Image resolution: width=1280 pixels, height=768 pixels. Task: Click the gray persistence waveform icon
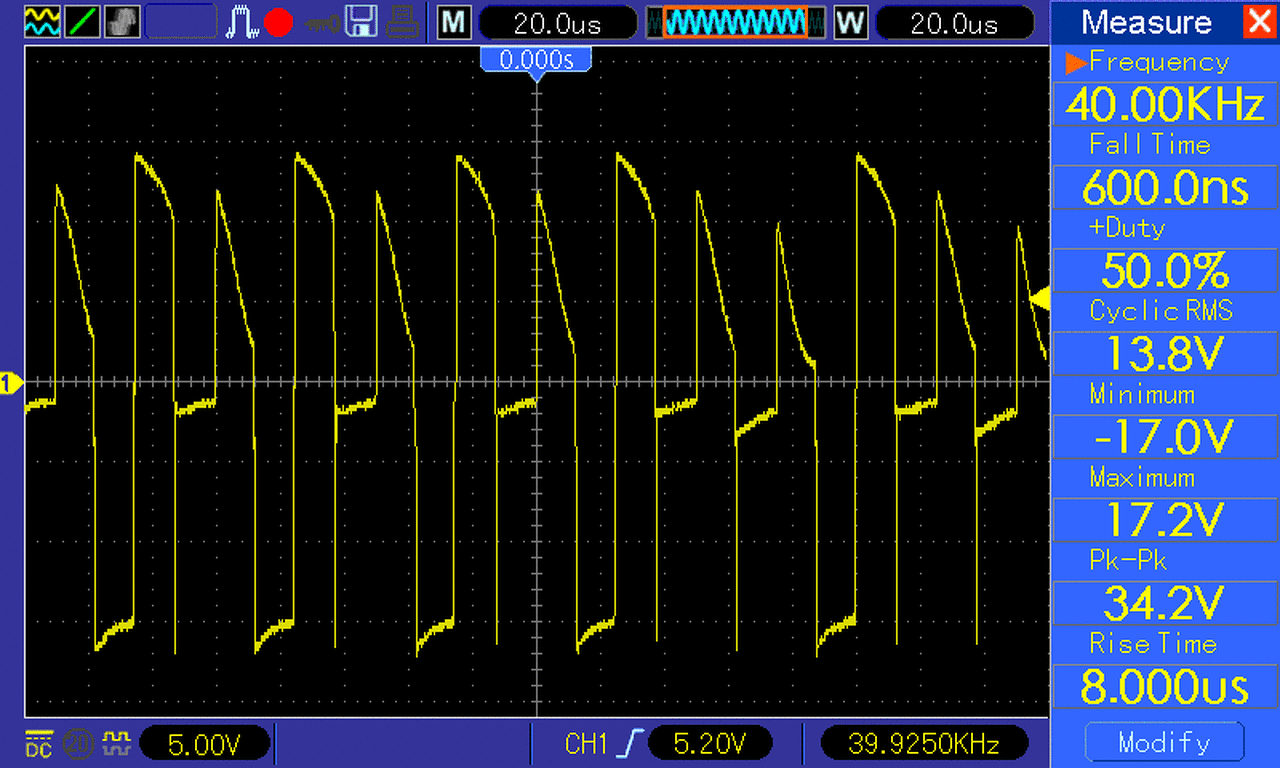click(x=122, y=21)
